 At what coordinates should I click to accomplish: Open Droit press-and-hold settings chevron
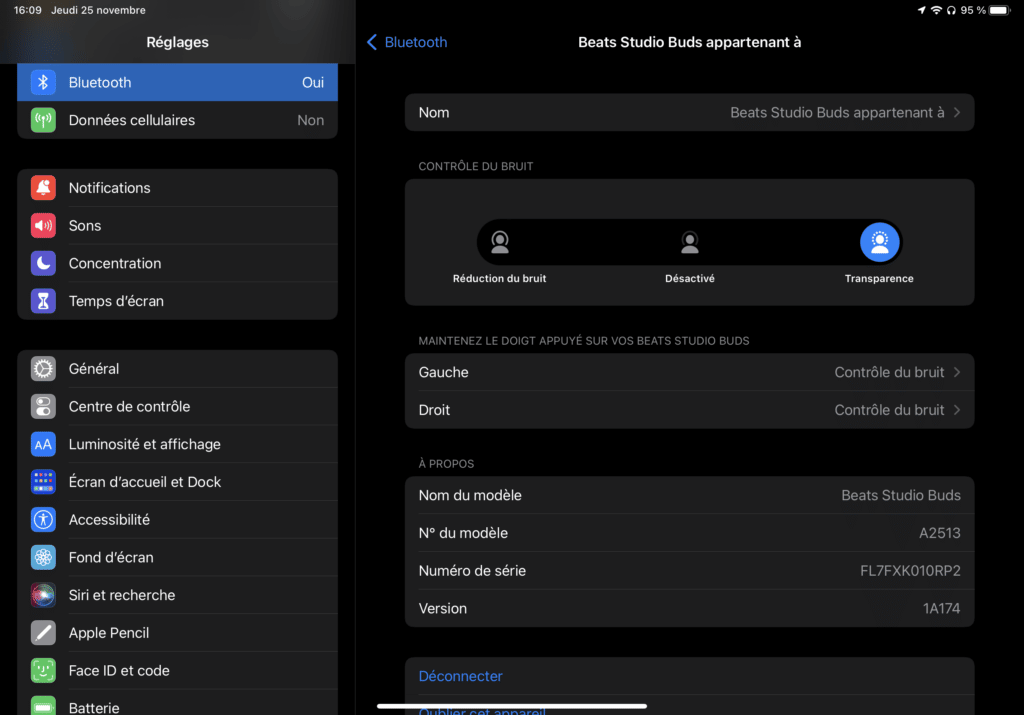point(957,410)
